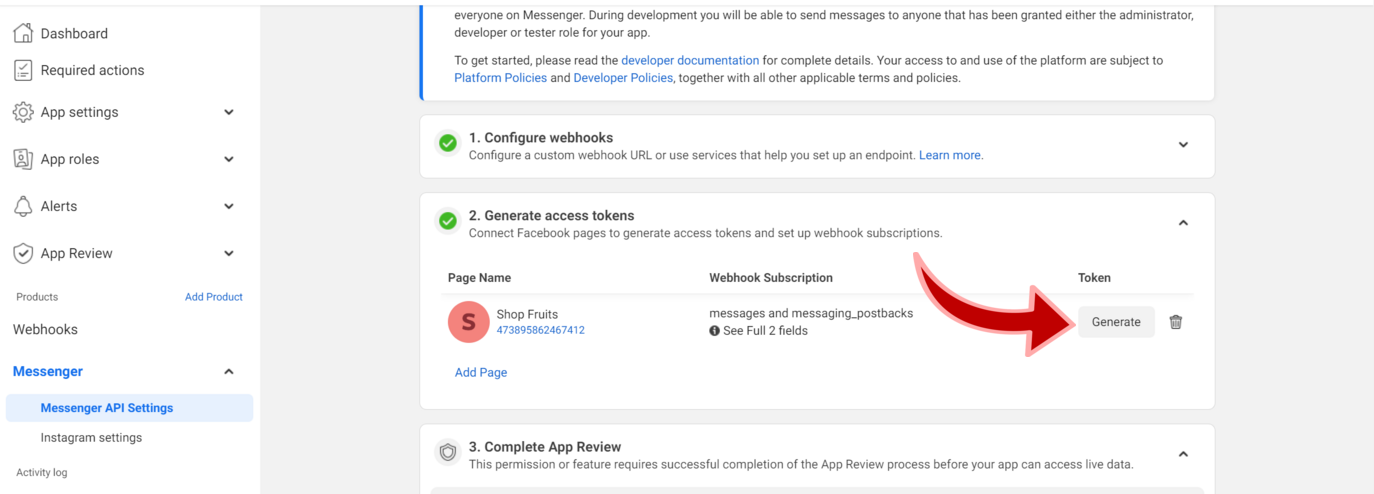Click the Token column header
The width and height of the screenshot is (1374, 494).
click(1094, 278)
